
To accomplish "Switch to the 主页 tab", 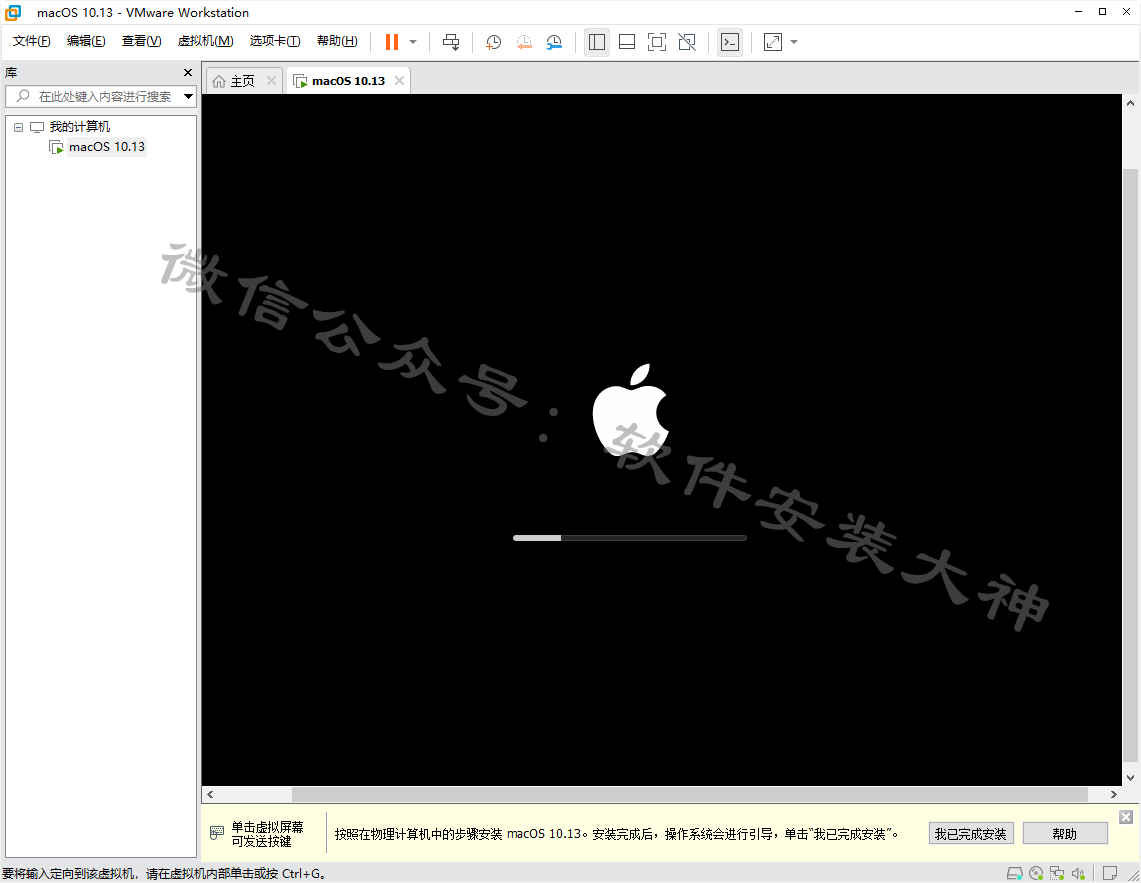I will [x=242, y=81].
